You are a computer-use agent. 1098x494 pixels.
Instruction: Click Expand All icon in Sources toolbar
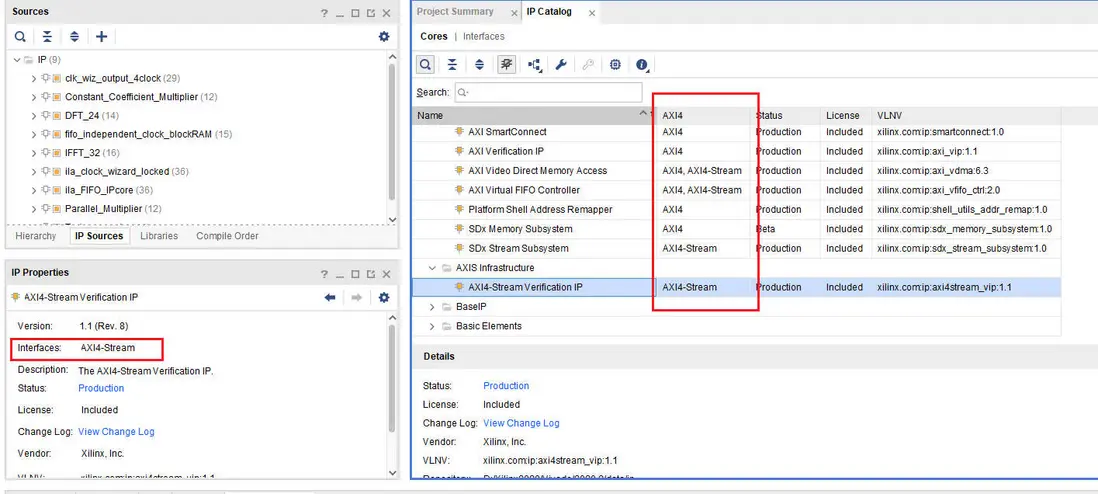[x=74, y=37]
